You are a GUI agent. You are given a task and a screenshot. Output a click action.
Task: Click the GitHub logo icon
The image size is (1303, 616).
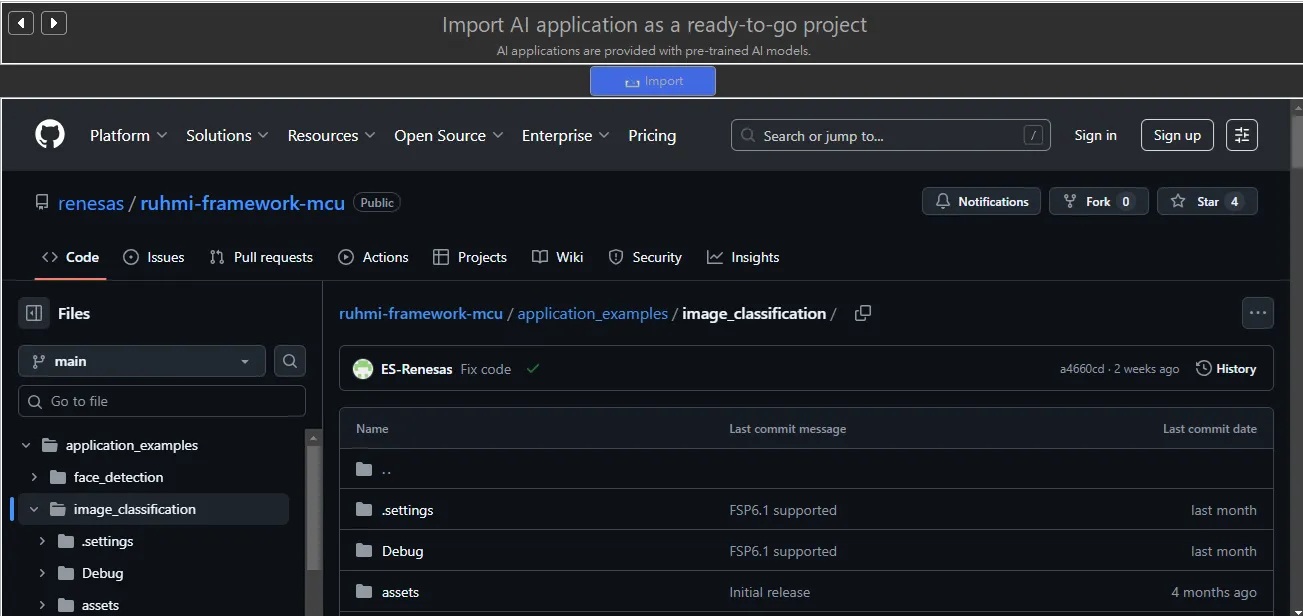[x=50, y=135]
